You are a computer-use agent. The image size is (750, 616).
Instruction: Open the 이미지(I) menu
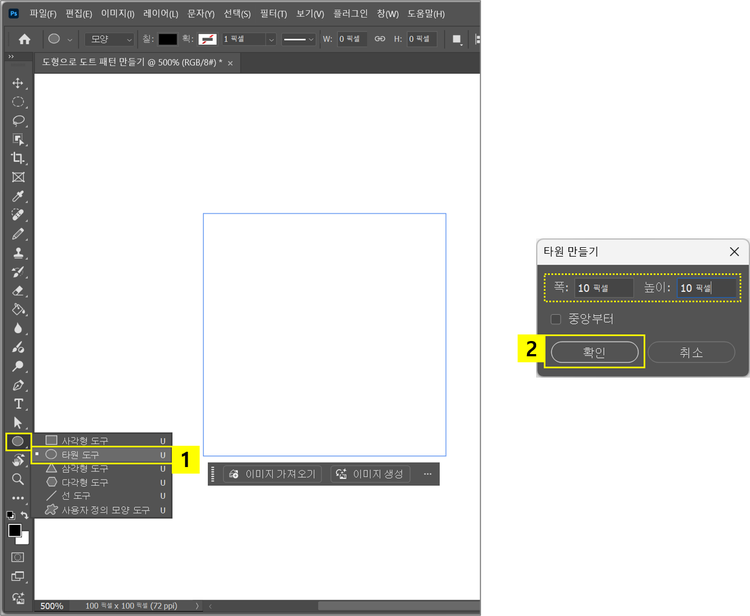(x=117, y=14)
